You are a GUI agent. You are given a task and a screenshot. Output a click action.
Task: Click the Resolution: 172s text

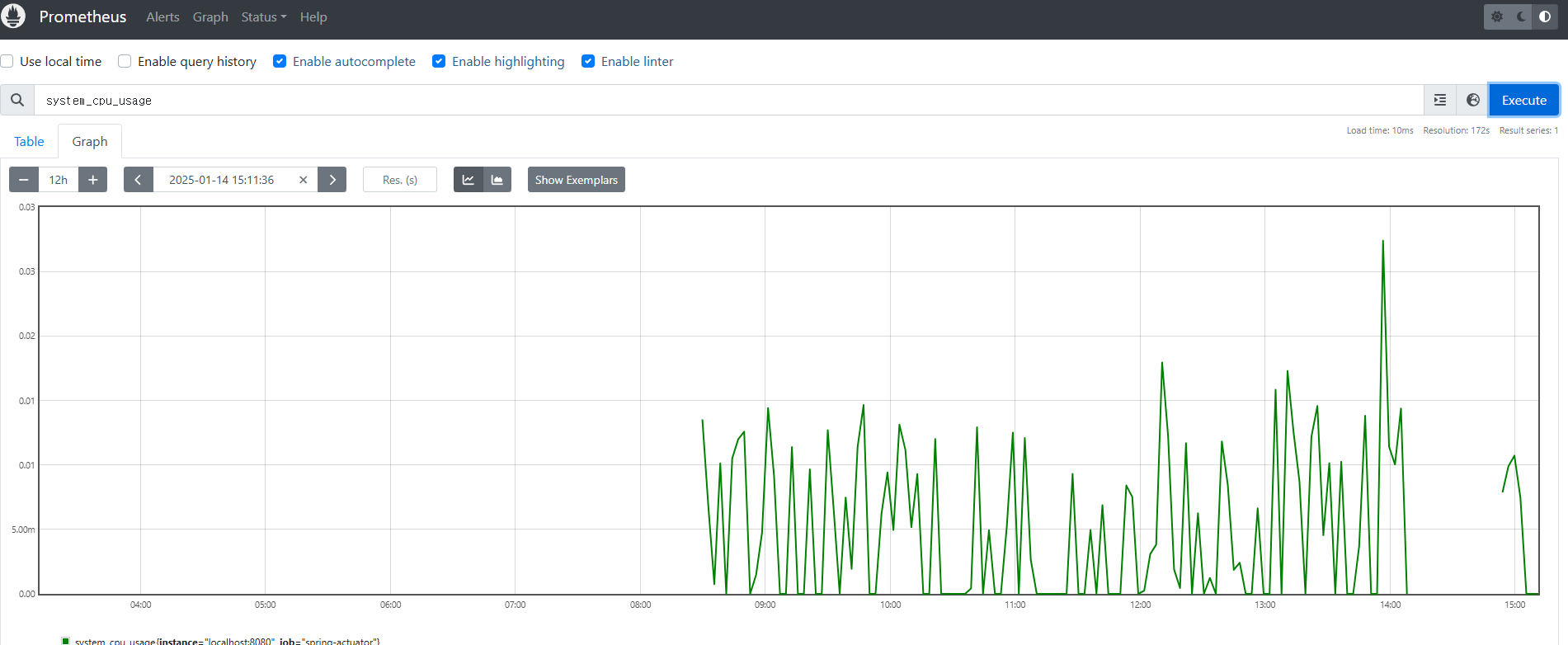click(1456, 130)
